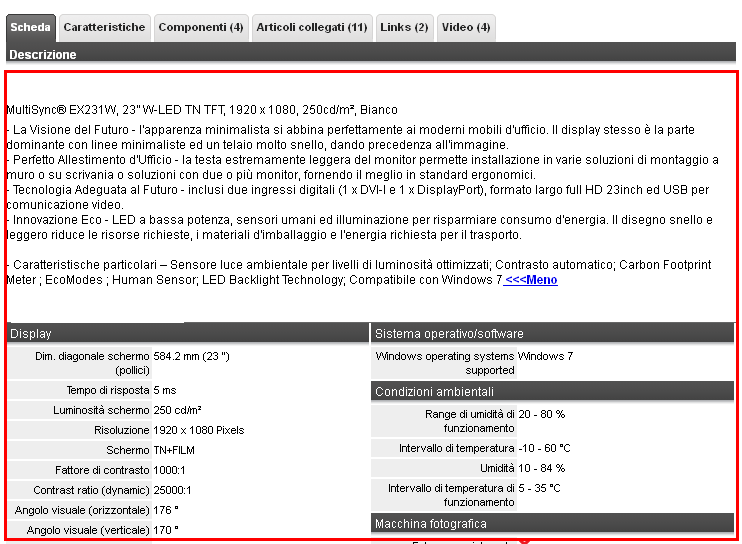Switch to the Scheda tab

click(31, 27)
